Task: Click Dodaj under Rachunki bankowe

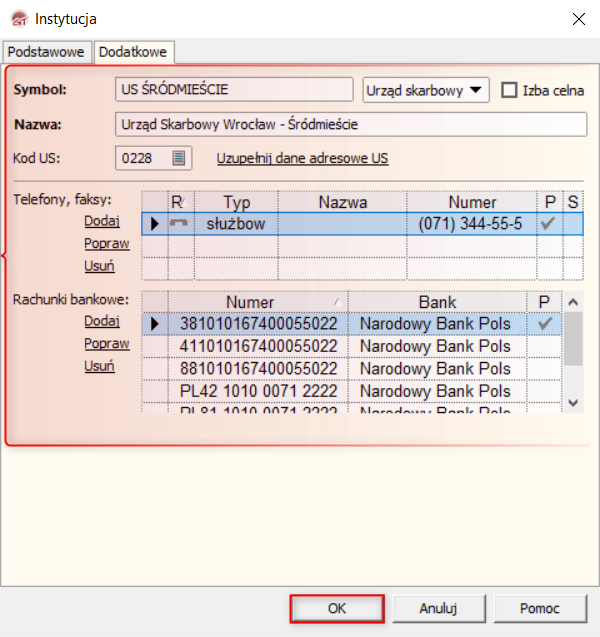Action: point(102,321)
